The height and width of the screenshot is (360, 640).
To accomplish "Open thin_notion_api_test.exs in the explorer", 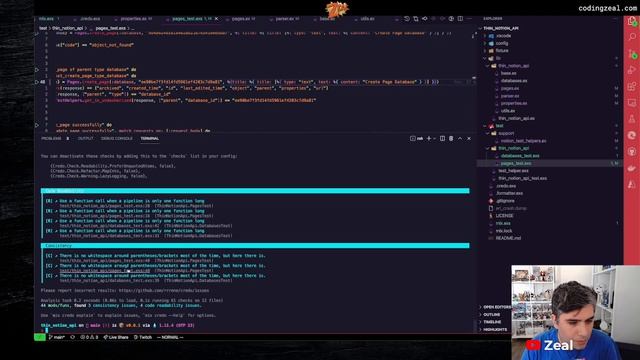I will [522, 178].
